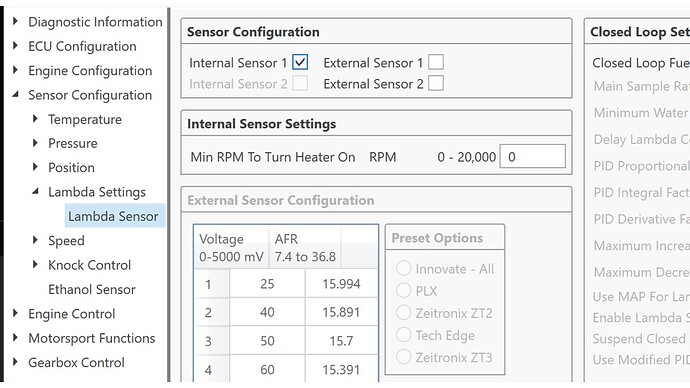Click AFR cell 15.994
Viewport: 690px width, 388px height.
[x=341, y=284]
